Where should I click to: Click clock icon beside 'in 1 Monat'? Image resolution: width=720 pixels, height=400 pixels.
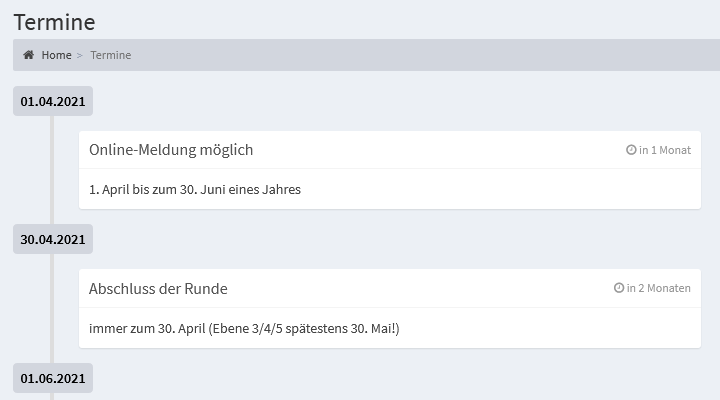(631, 150)
